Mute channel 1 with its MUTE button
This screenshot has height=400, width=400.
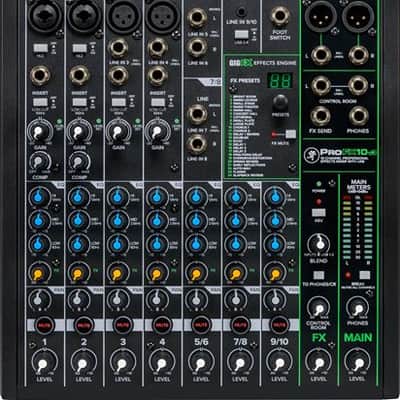(45, 325)
